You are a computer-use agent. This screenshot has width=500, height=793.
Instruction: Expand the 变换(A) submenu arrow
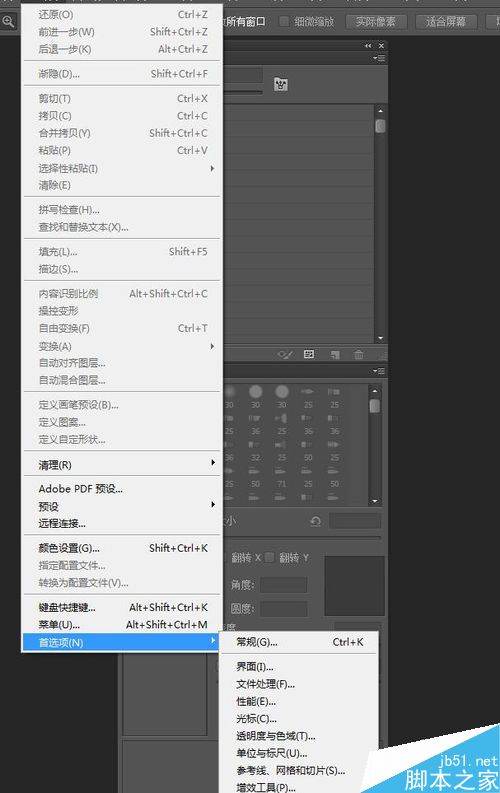point(212,346)
